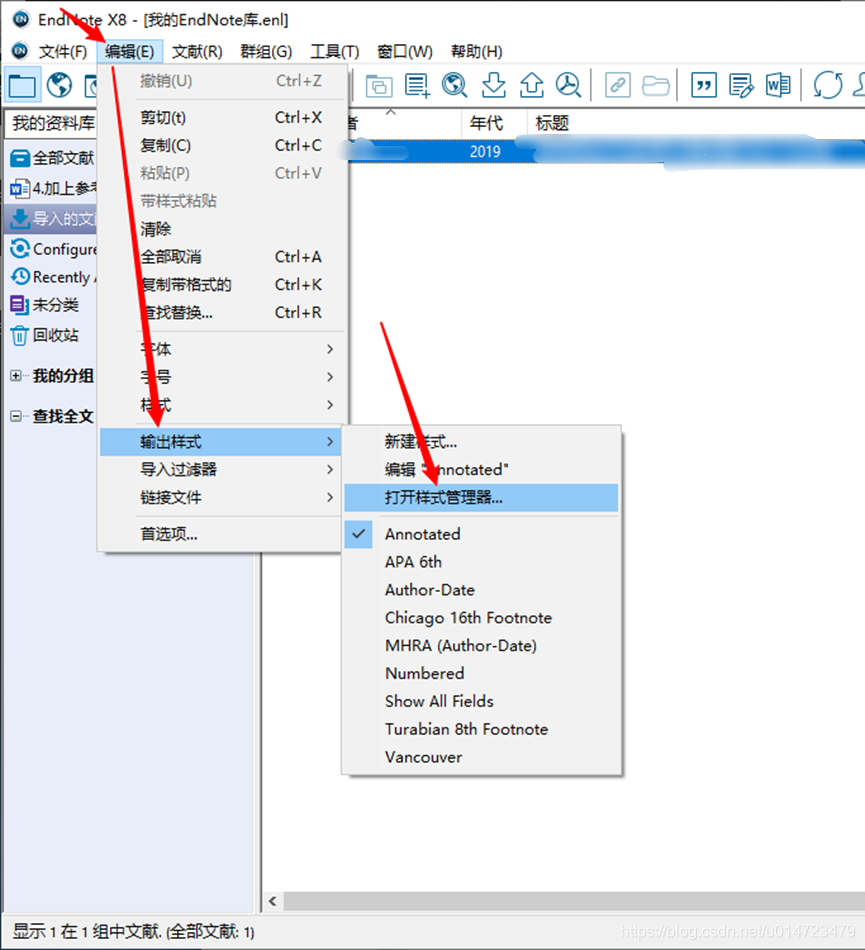Select the 4.加上参考 Word document group
865x950 pixels.
(53, 188)
